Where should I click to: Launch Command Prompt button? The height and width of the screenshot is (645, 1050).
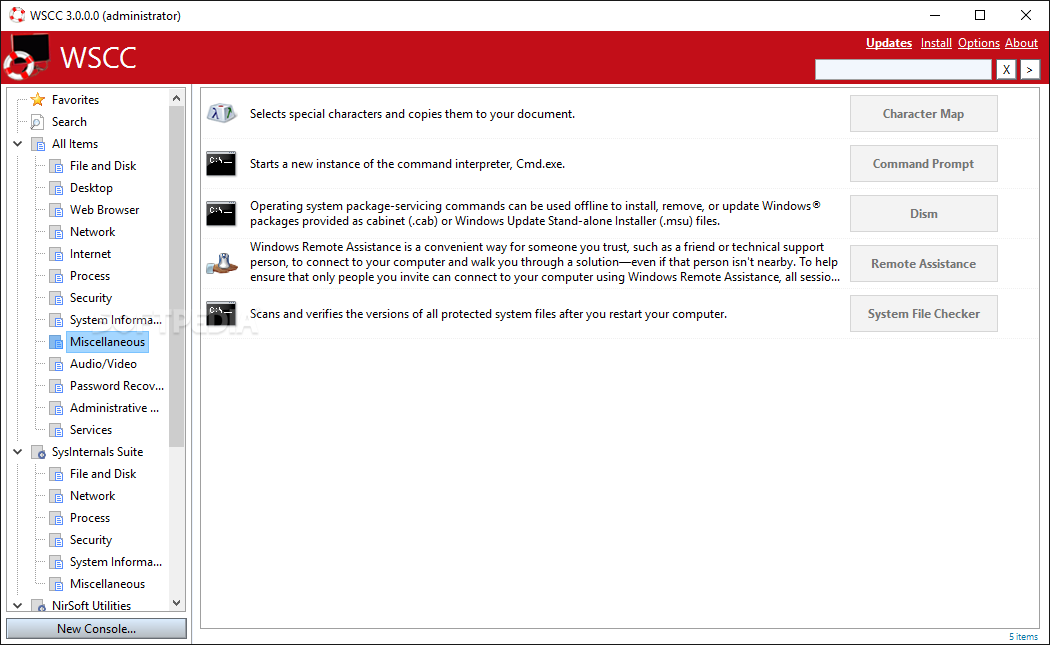tap(923, 163)
